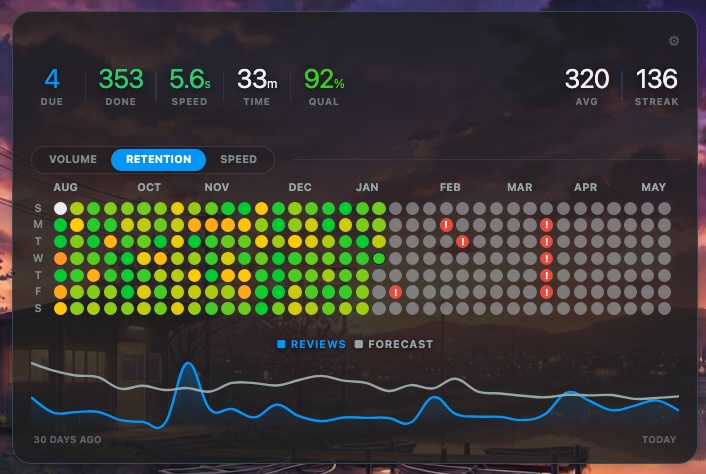The height and width of the screenshot is (474, 706).
Task: Click the outlined green cell in Wednesday row
Action: point(379,259)
